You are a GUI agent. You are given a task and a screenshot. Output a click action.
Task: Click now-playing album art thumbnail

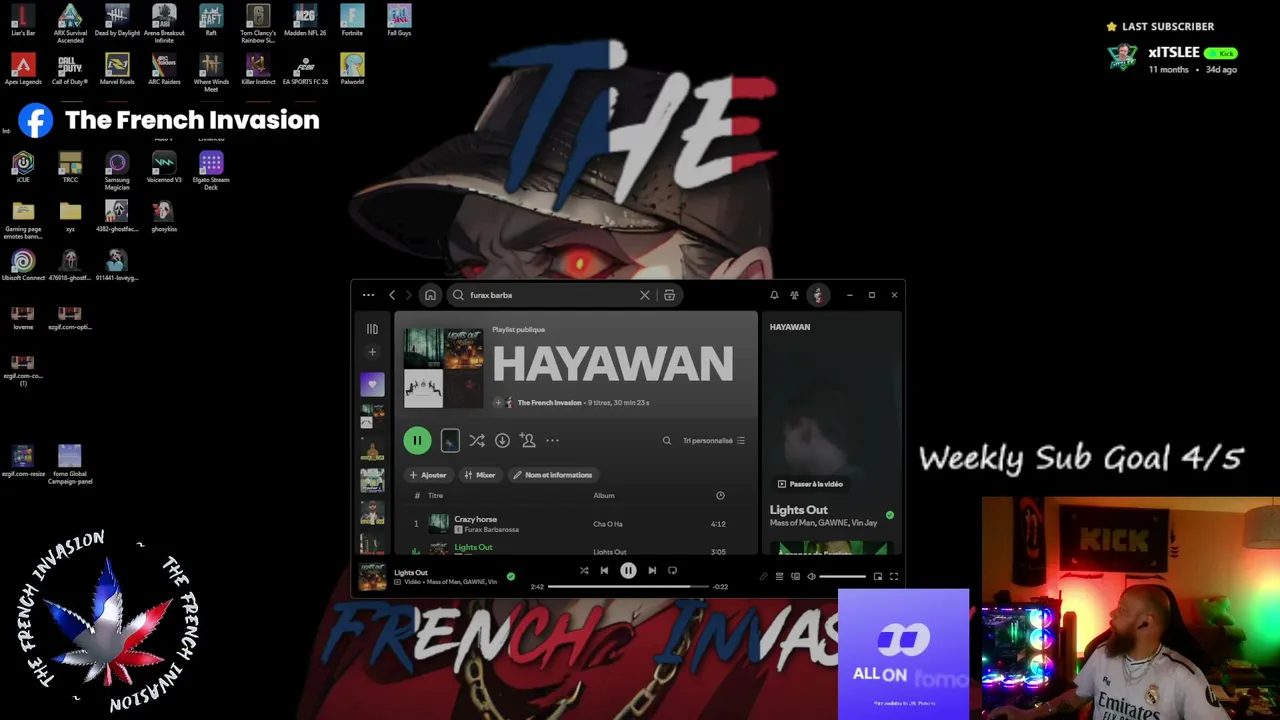pyautogui.click(x=372, y=577)
